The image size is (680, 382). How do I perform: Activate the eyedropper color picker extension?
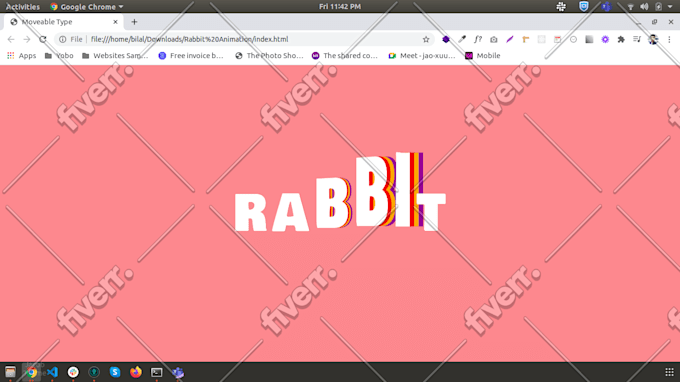point(462,39)
